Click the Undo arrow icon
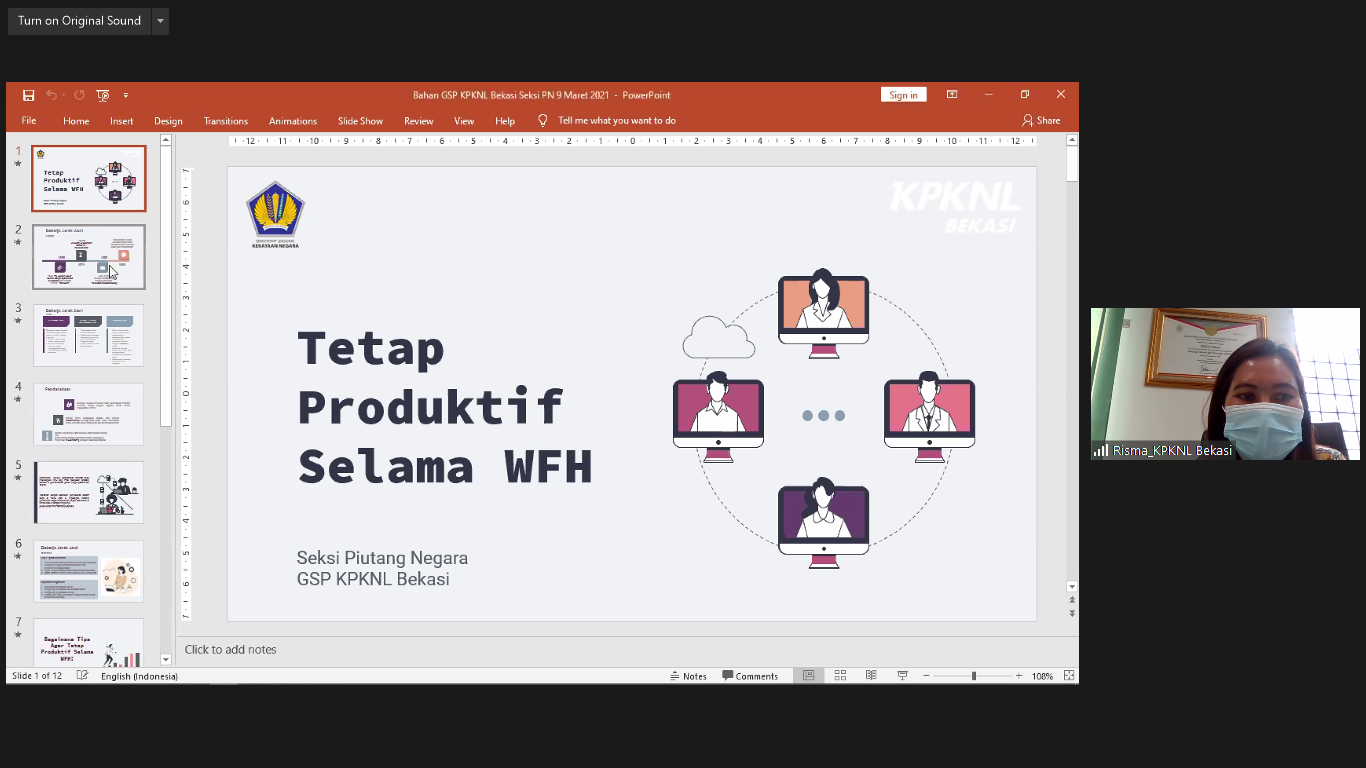This screenshot has width=1366, height=768. (52, 95)
